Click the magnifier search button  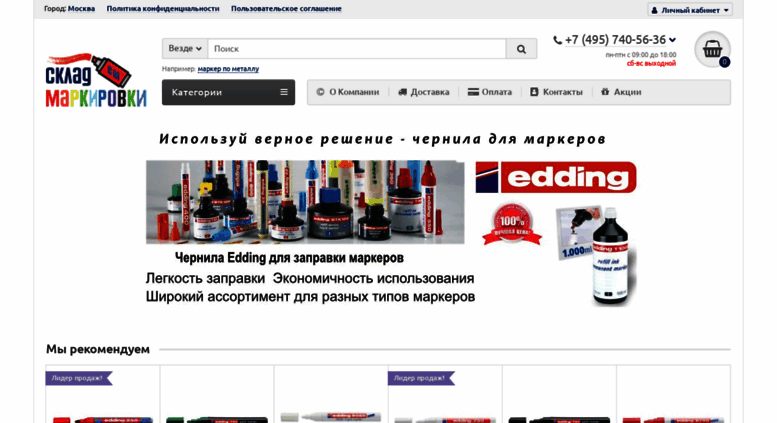[521, 49]
